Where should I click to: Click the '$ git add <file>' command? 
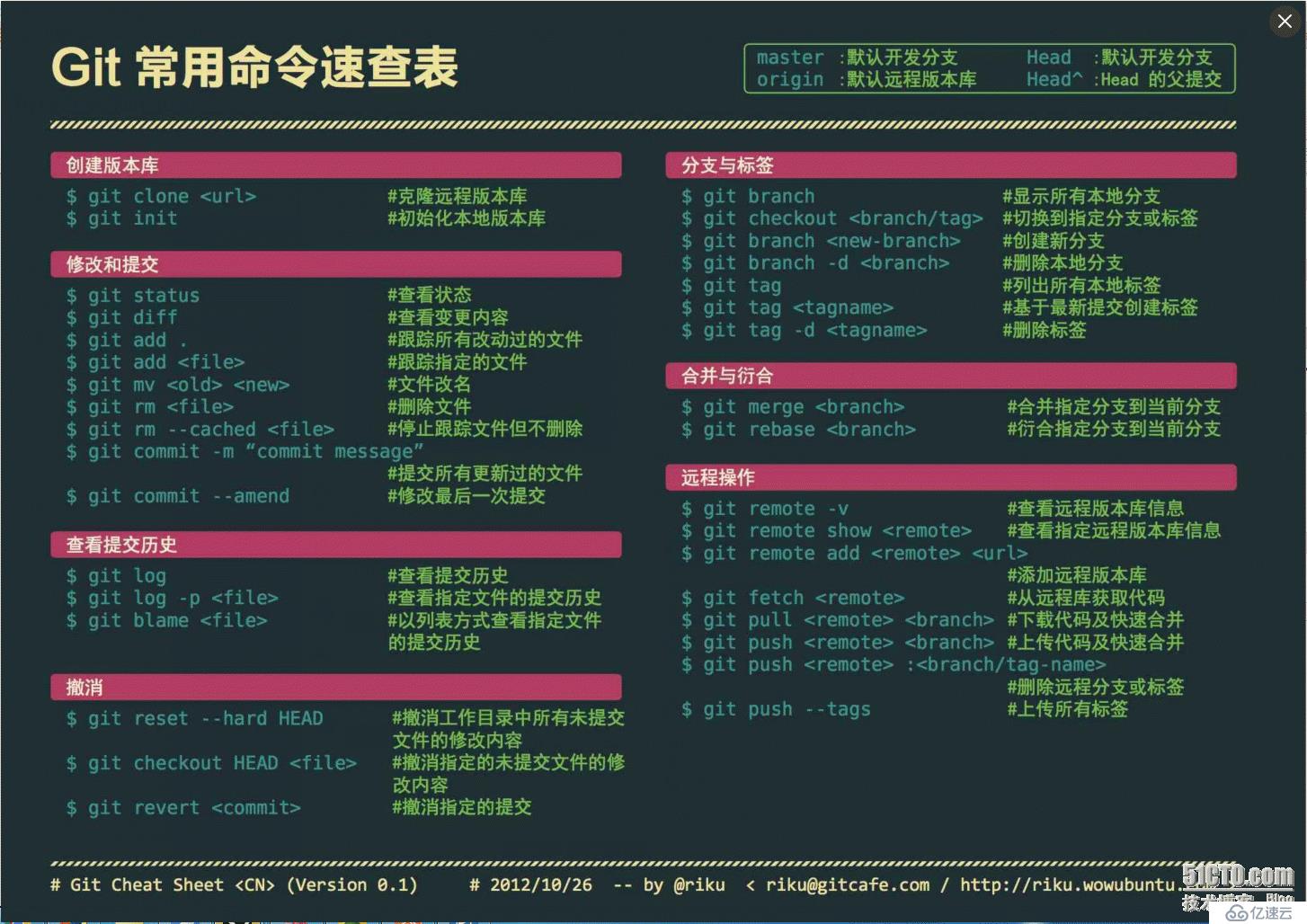(x=156, y=362)
